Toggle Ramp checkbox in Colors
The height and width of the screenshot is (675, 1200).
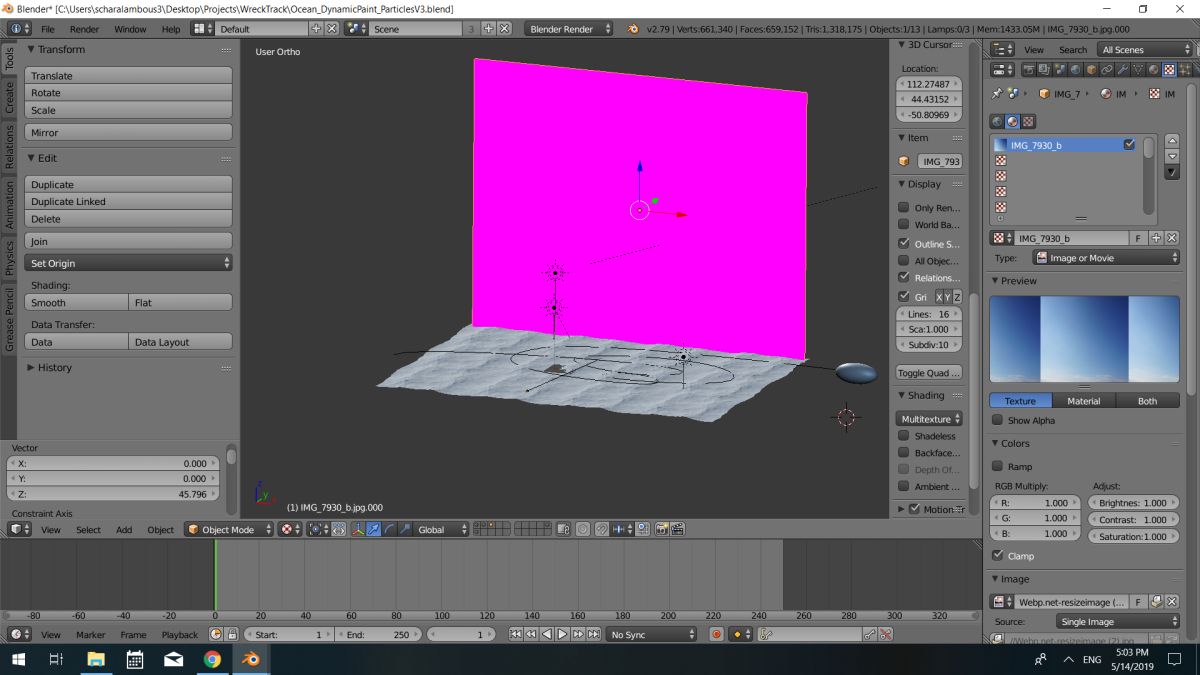point(997,466)
